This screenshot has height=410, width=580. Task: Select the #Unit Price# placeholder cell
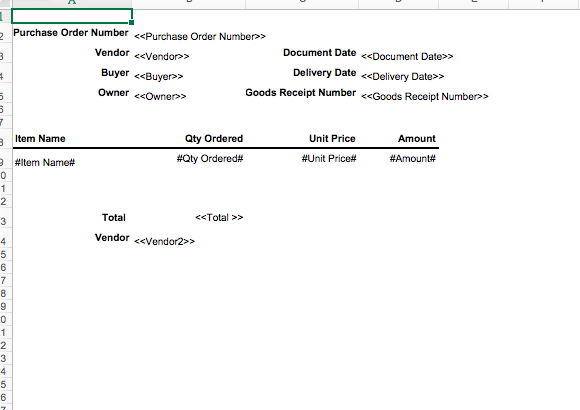pos(329,159)
